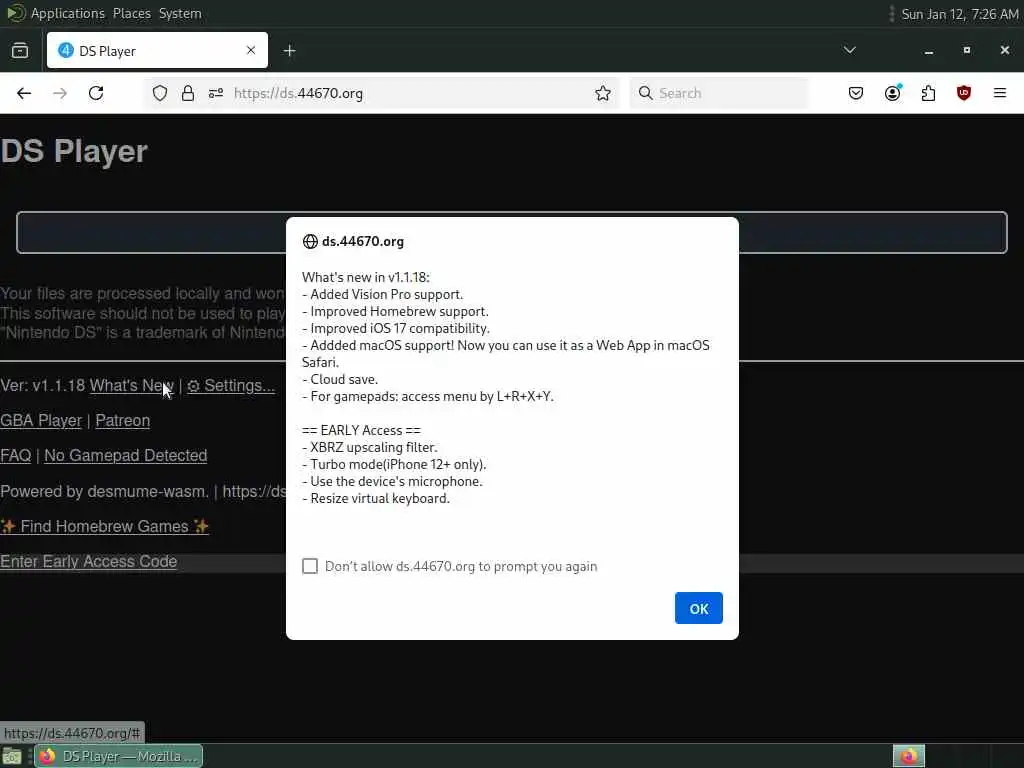This screenshot has width=1024, height=768.
Task: Check 'Don't allow ds.44670.org to prompt you again'
Action: coord(310,566)
